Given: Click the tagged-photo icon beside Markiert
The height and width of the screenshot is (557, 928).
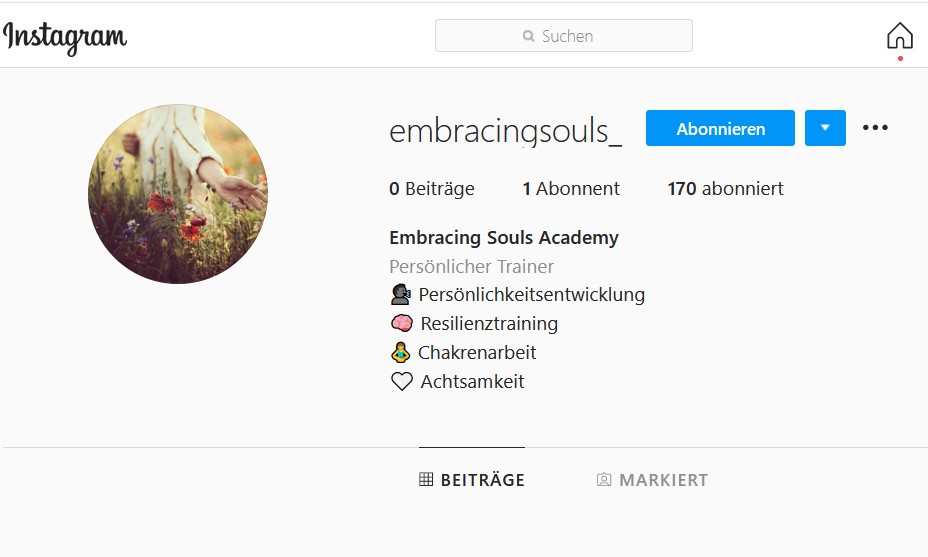Looking at the screenshot, I should [x=604, y=479].
